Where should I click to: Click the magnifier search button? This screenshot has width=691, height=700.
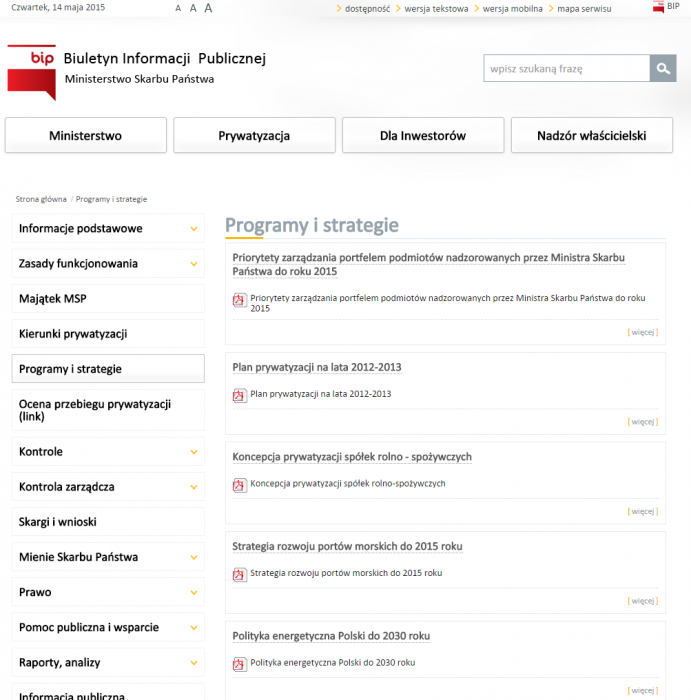click(663, 68)
